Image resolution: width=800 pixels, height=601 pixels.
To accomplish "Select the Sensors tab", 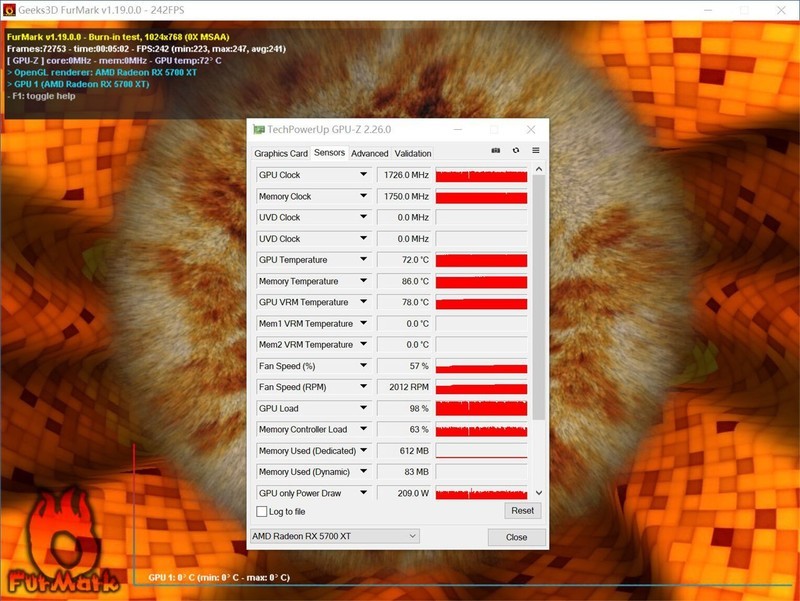I will click(329, 153).
